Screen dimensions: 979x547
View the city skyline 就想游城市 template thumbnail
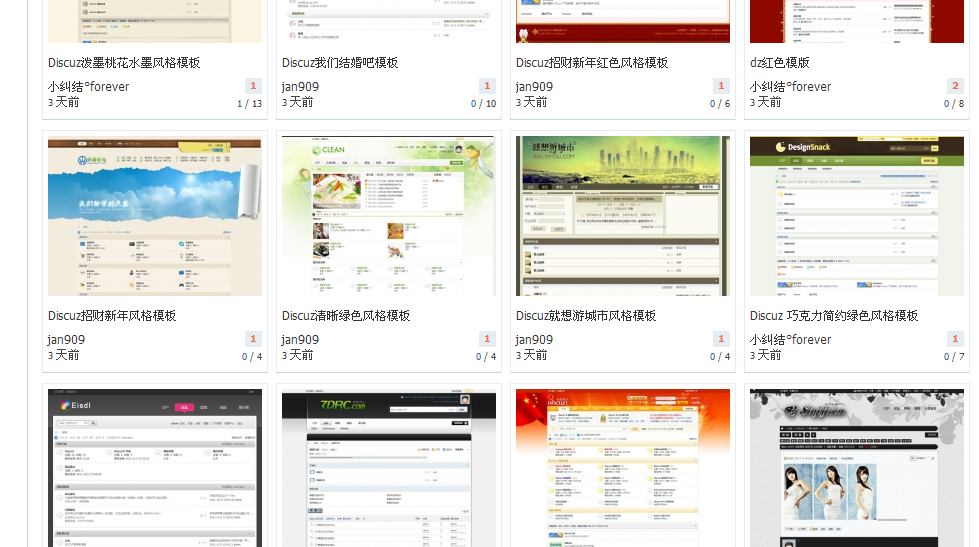622,216
